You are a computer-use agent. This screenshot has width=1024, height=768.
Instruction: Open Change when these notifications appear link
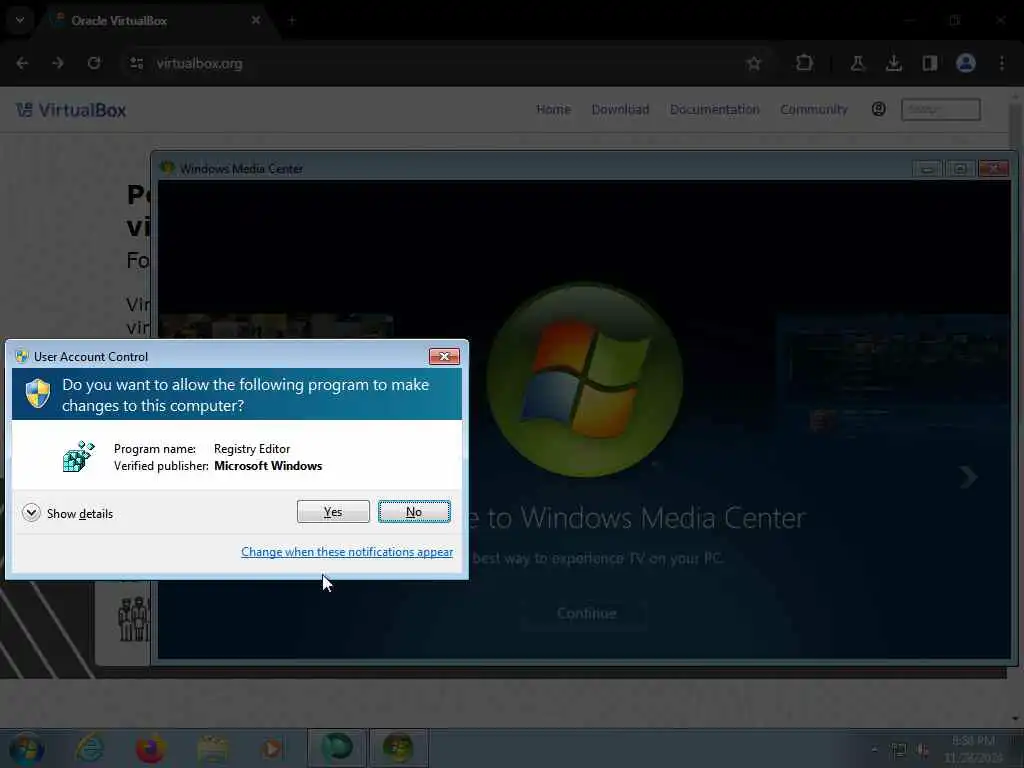[x=347, y=552]
